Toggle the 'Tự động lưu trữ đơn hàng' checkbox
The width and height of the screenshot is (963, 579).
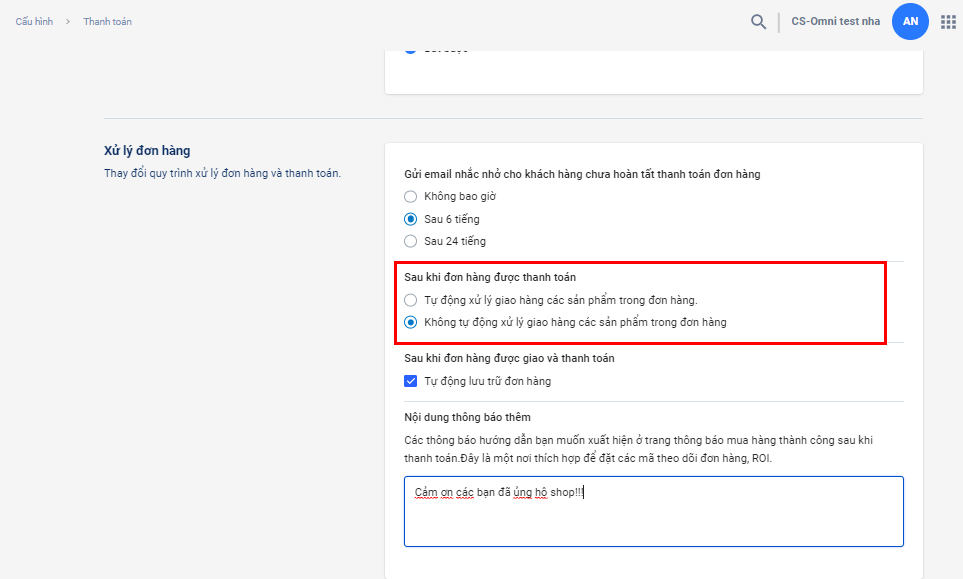coord(410,381)
